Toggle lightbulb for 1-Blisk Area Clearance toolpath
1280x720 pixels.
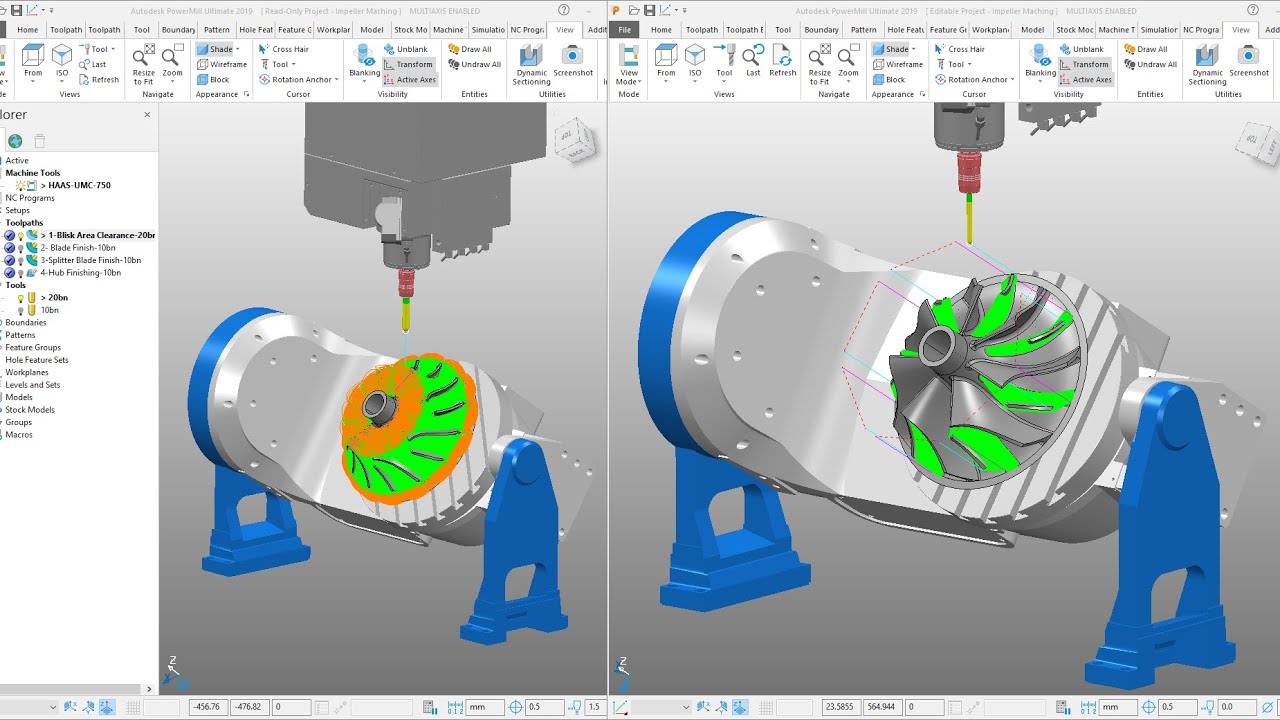21,235
